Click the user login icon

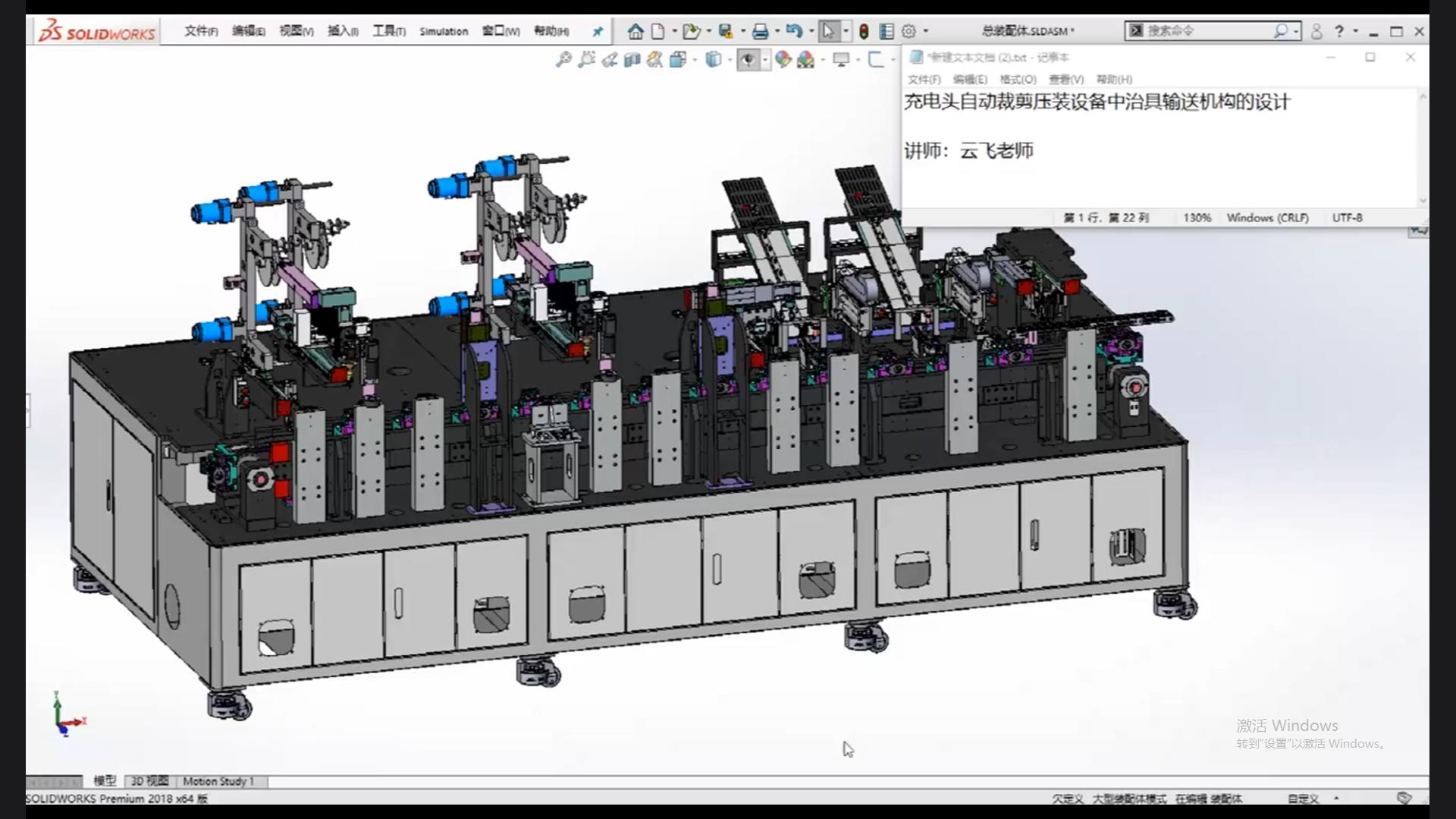pyautogui.click(x=1316, y=31)
